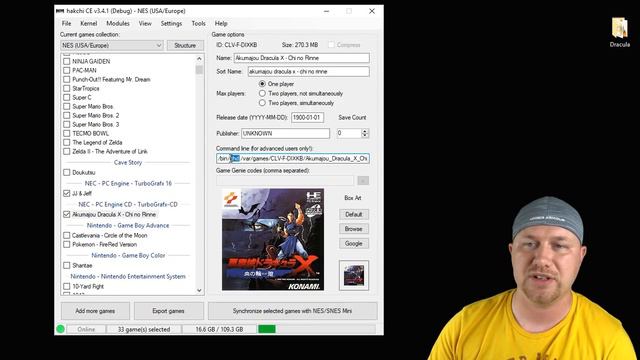Select Zelda II - The Adventure of Link
640x360 pixels.
(x=110, y=151)
